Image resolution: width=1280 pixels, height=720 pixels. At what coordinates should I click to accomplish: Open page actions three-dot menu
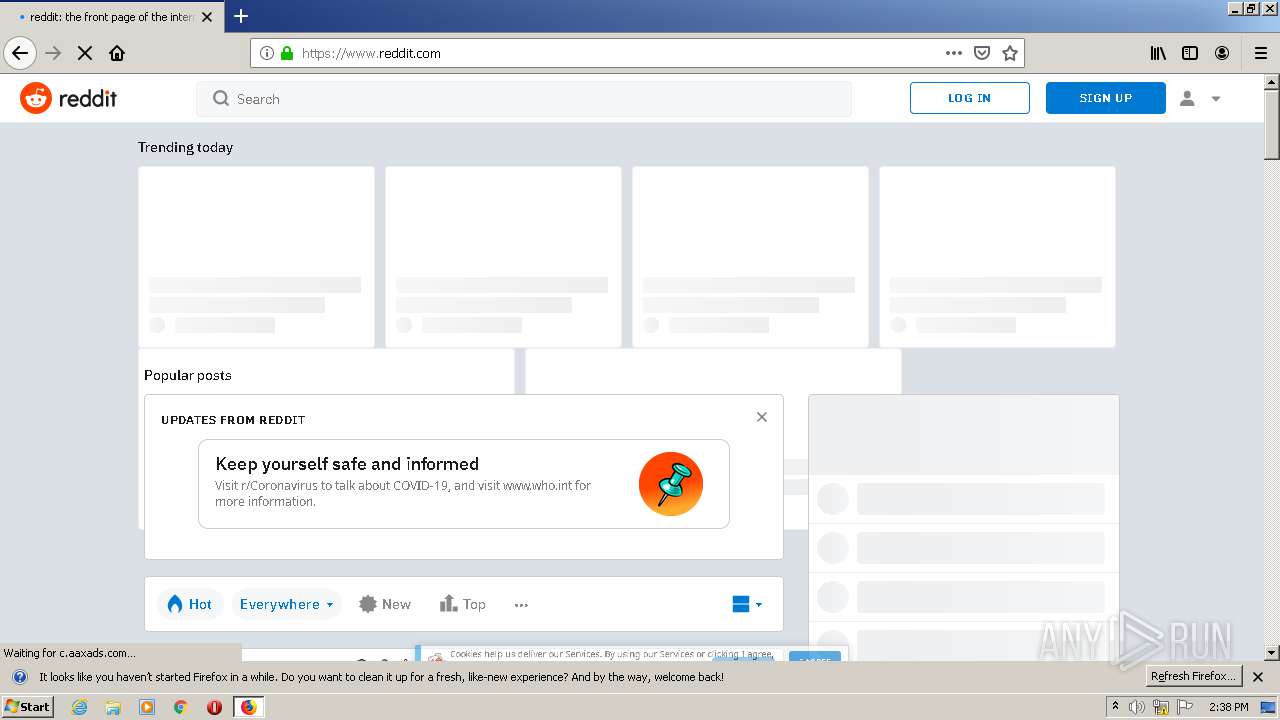click(954, 53)
